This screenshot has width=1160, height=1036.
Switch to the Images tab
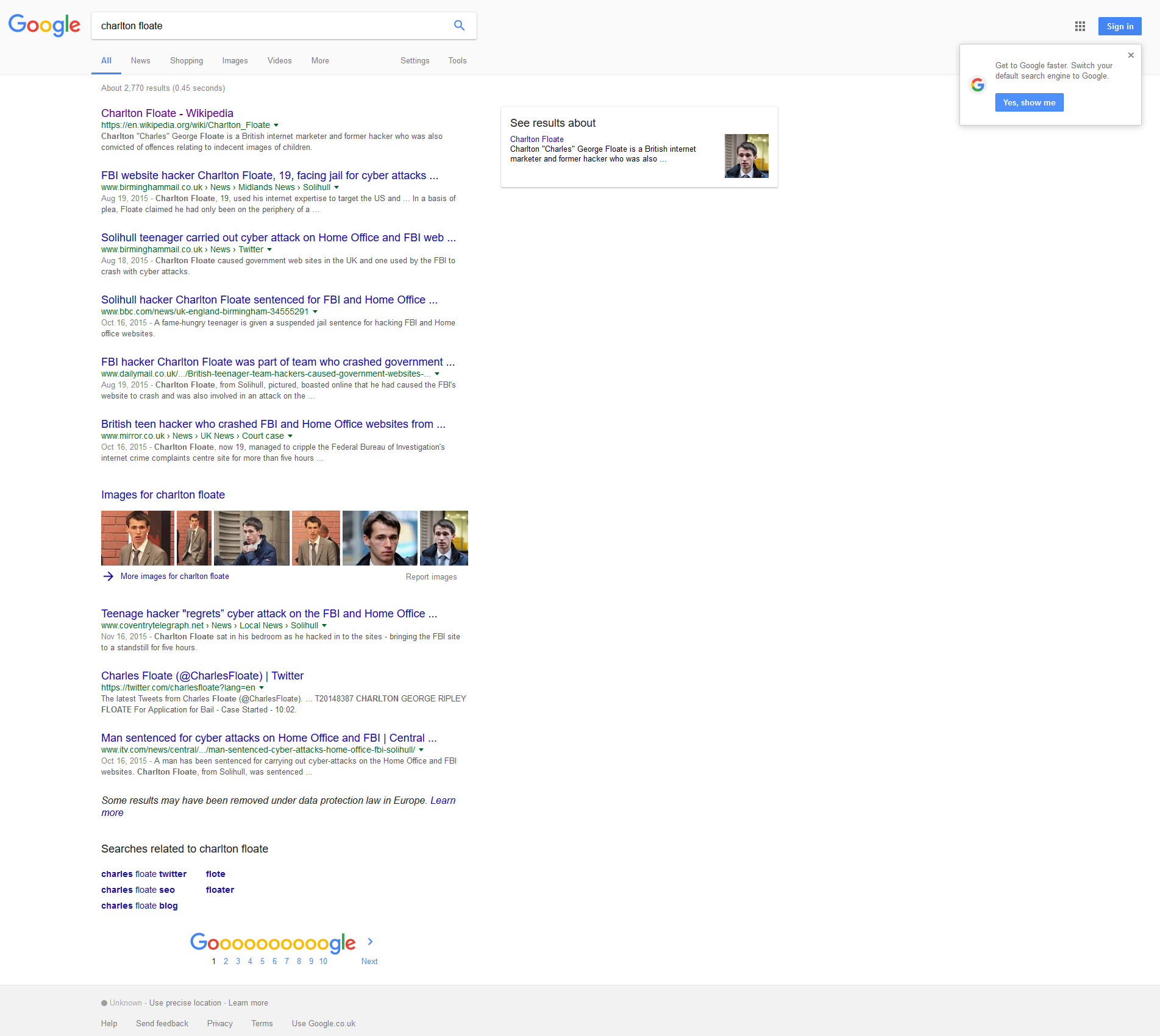click(x=235, y=60)
